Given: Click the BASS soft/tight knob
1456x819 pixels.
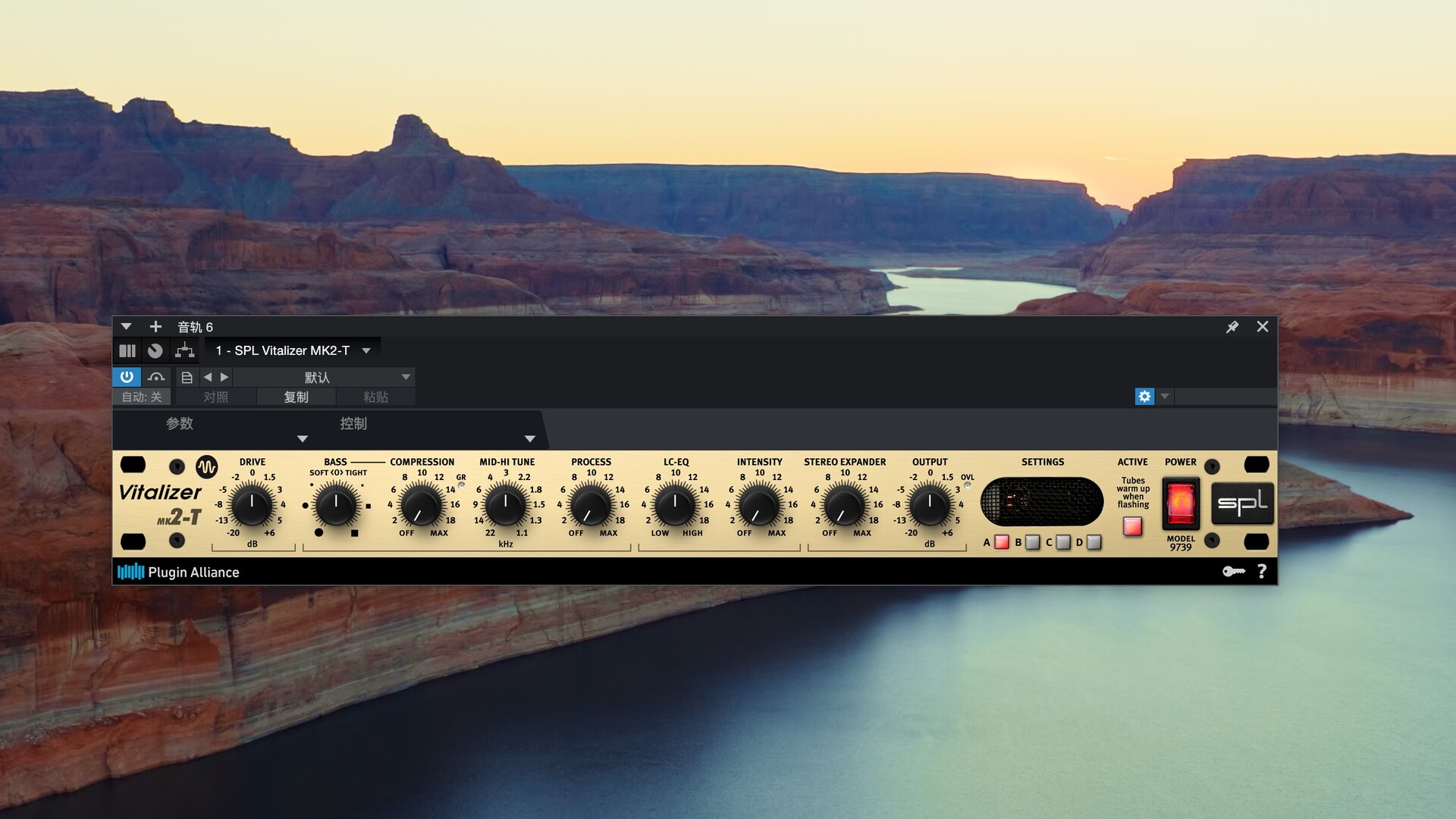Looking at the screenshot, I should [336, 506].
